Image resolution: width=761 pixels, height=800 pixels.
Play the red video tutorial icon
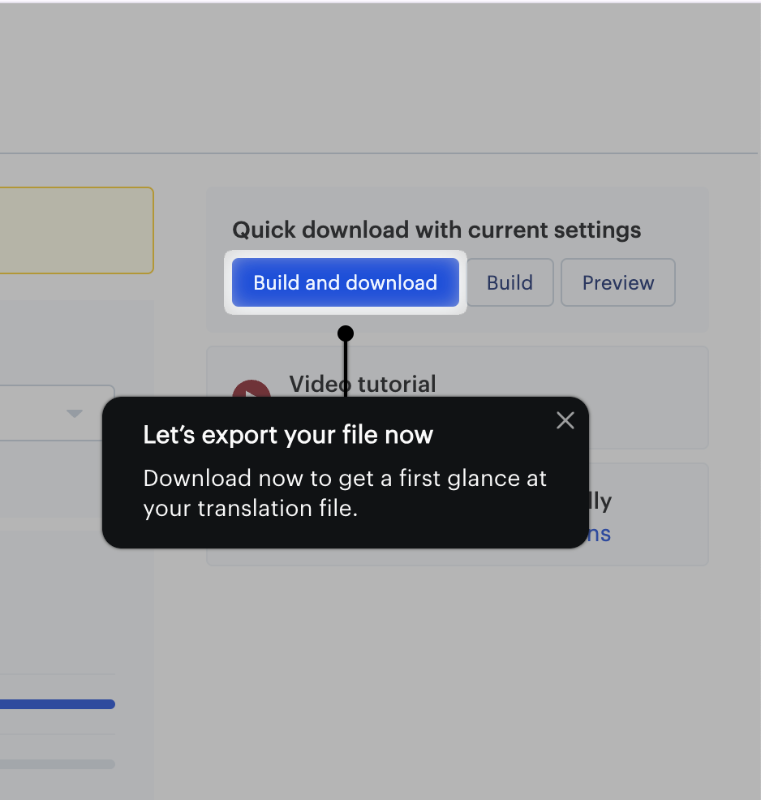click(x=251, y=389)
